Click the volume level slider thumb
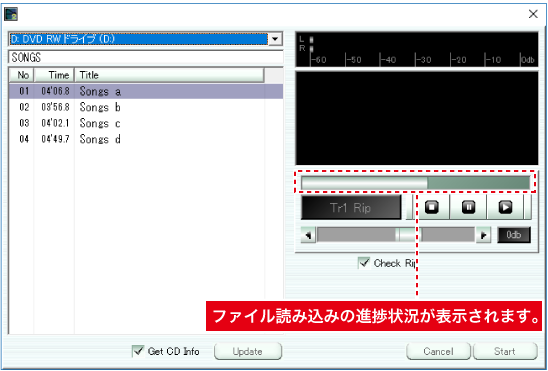 [409, 235]
